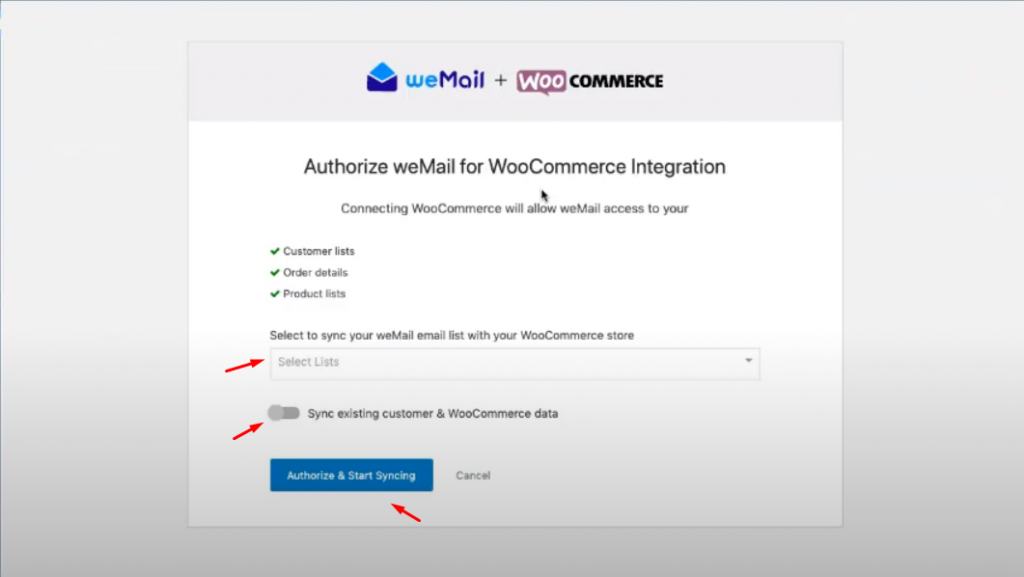
Task: Click the Customer lists permission item
Action: click(x=312, y=251)
